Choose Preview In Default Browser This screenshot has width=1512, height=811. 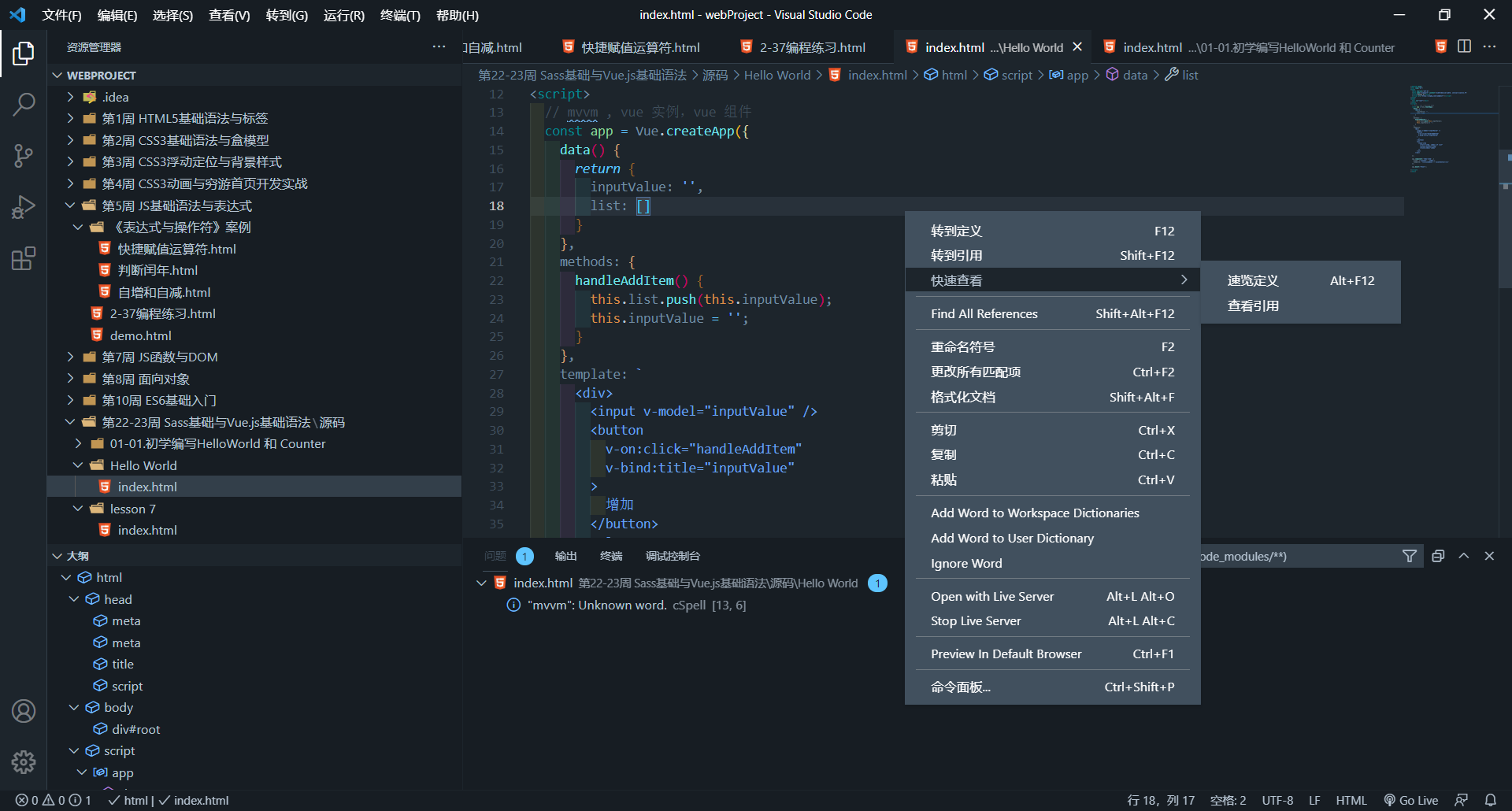click(1052, 654)
